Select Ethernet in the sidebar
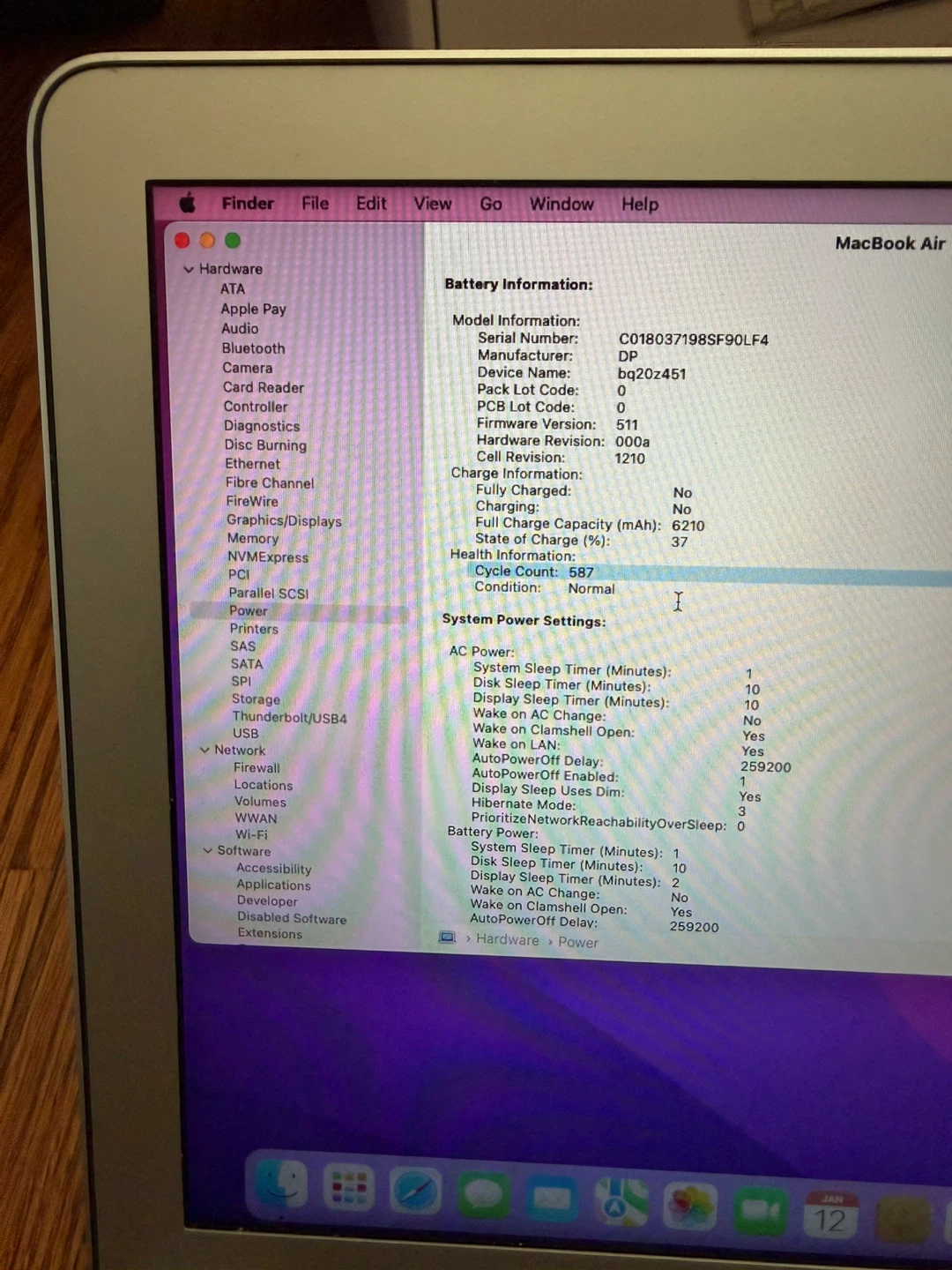 point(252,464)
